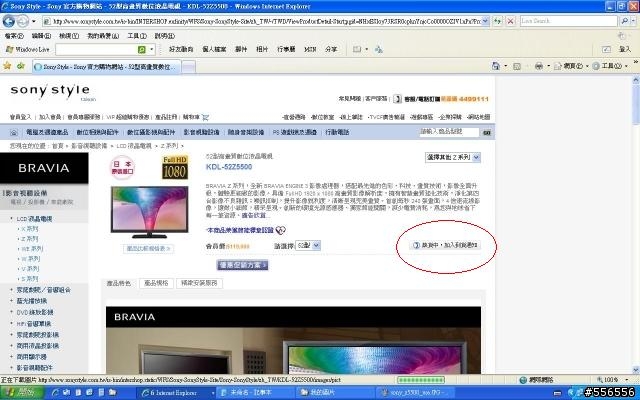Select W 系列 in the sidebar
640x400 pixels.
click(29, 259)
